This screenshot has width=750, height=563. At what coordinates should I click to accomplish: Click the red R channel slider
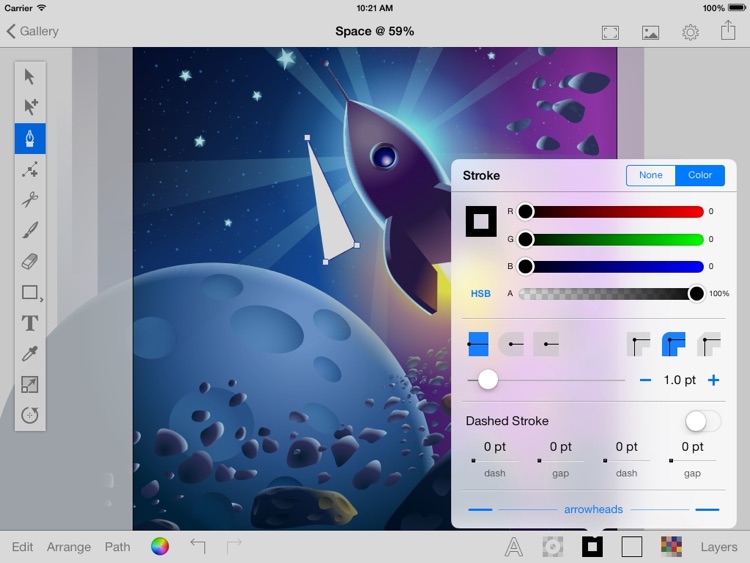coord(610,211)
